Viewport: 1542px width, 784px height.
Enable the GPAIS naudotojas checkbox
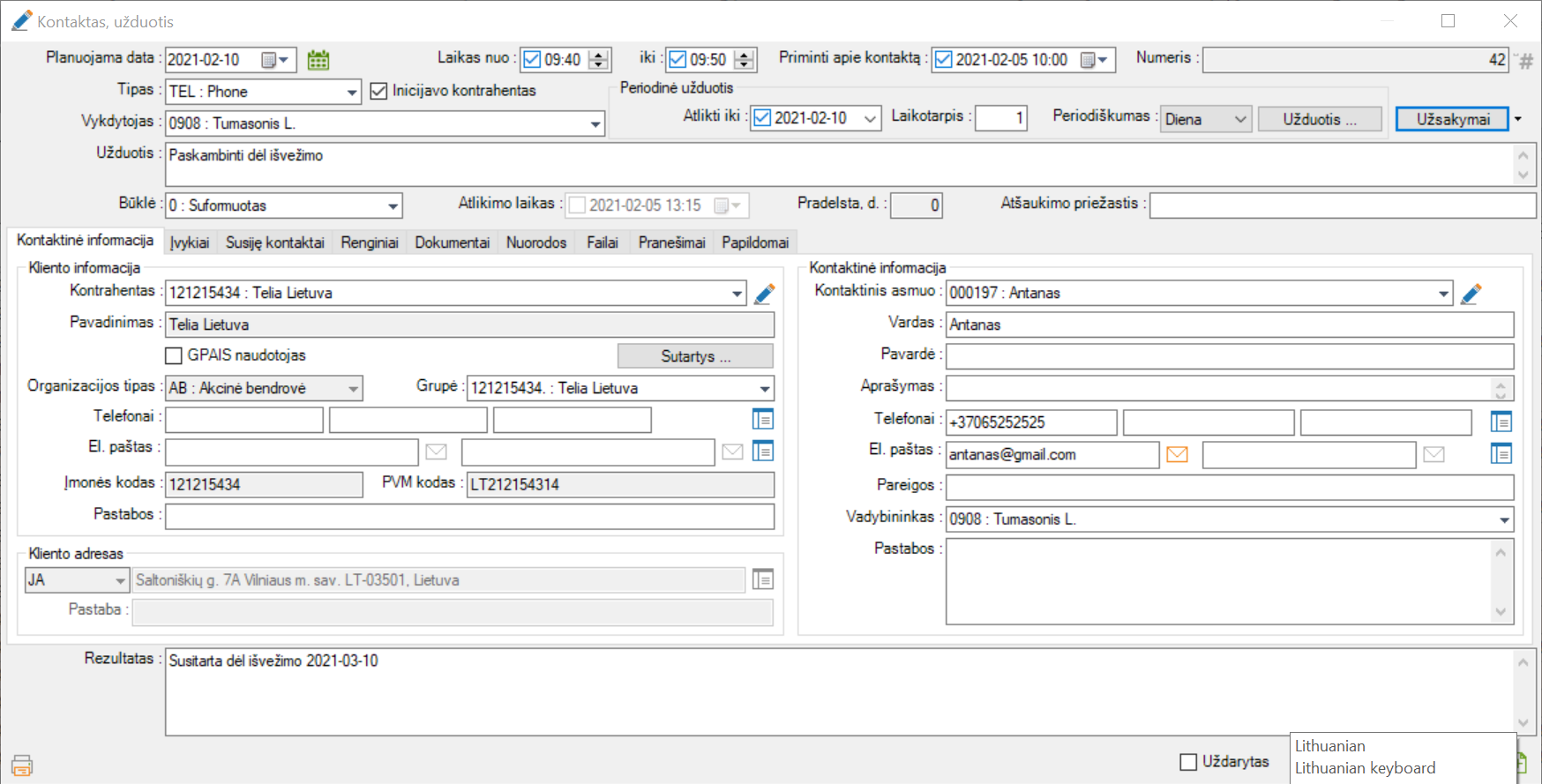click(x=175, y=355)
